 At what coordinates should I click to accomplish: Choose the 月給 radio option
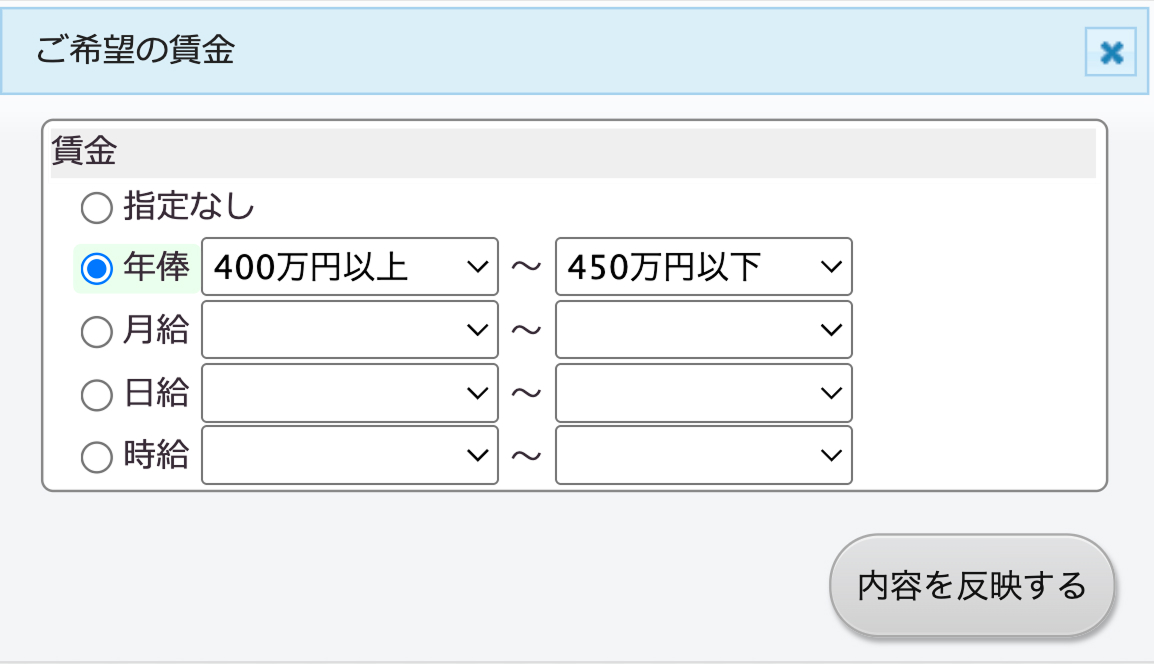click(96, 331)
